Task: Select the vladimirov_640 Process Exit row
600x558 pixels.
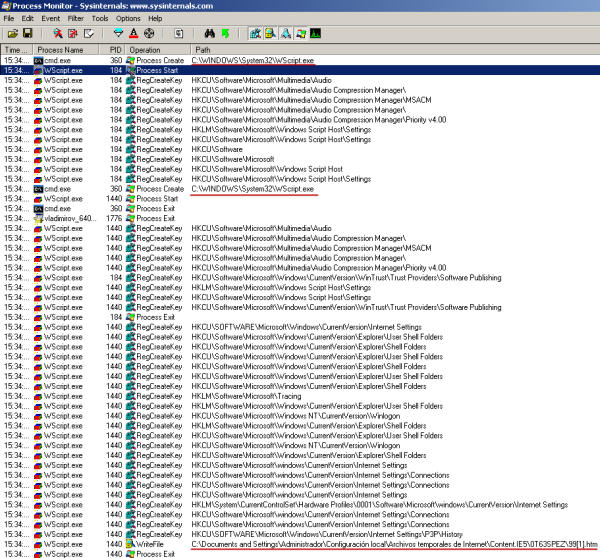Action: [300, 219]
